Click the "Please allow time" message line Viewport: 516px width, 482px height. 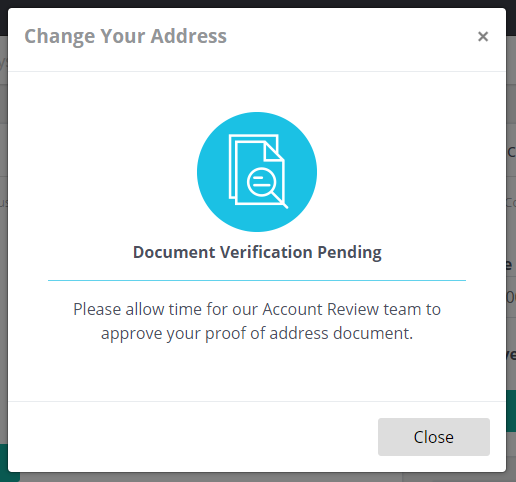pos(257,309)
